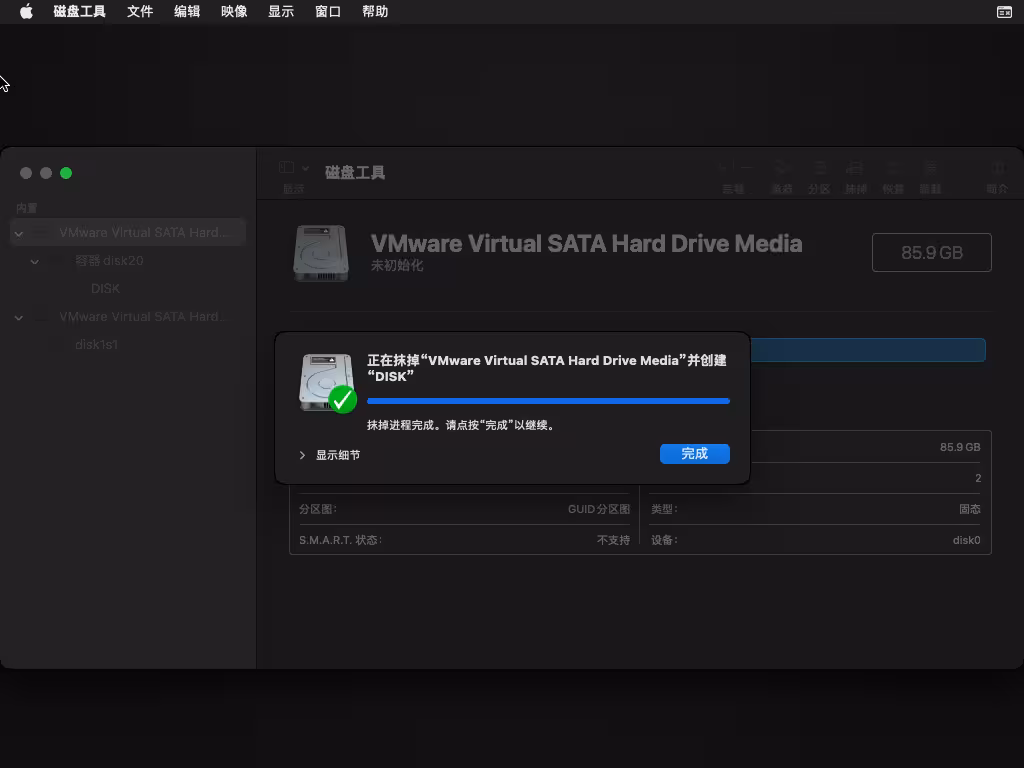Expand the 显示细节 disclosure arrow
The image size is (1024, 768).
[302, 455]
